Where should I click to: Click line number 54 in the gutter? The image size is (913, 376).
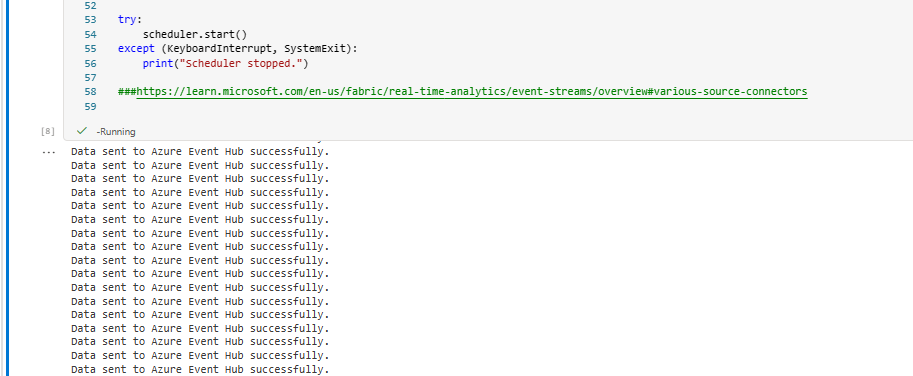coord(90,34)
